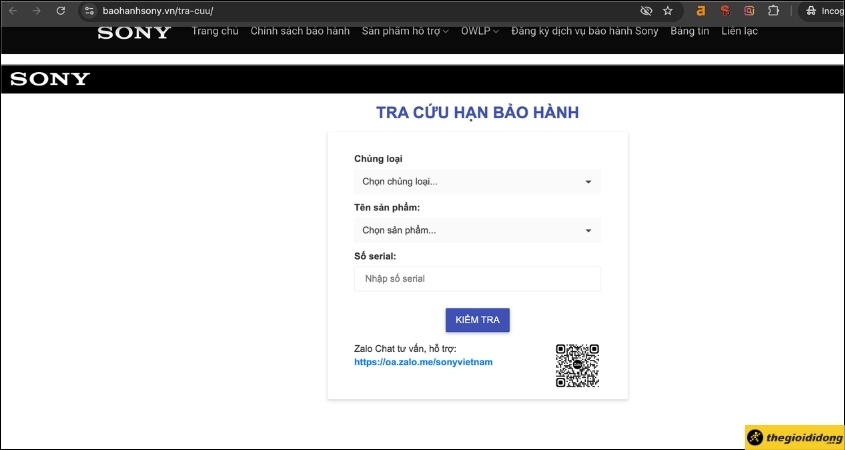Image resolution: width=845 pixels, height=450 pixels.
Task: Bookmark page with the star icon
Action: click(668, 11)
